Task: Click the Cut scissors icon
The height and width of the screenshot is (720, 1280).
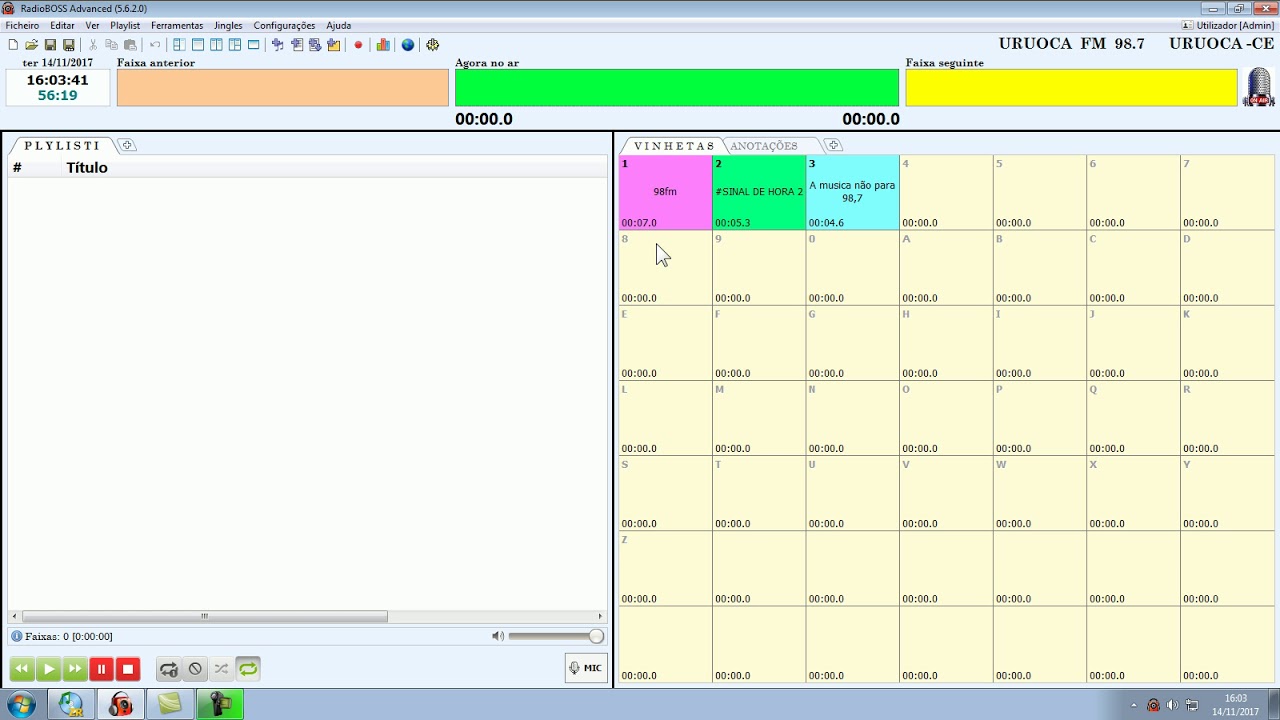Action: tap(93, 45)
